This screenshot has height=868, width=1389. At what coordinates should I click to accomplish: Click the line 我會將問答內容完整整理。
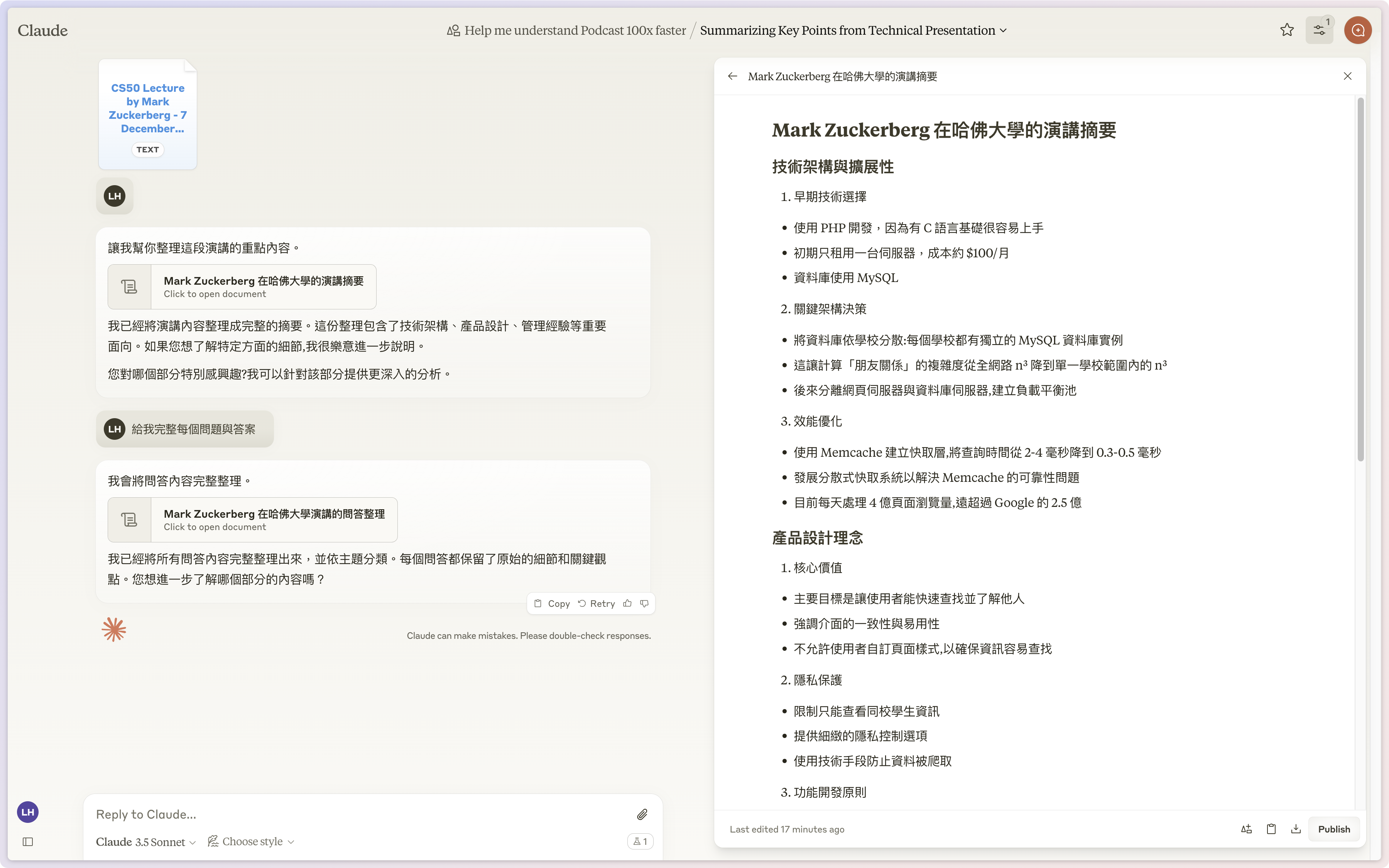[180, 481]
